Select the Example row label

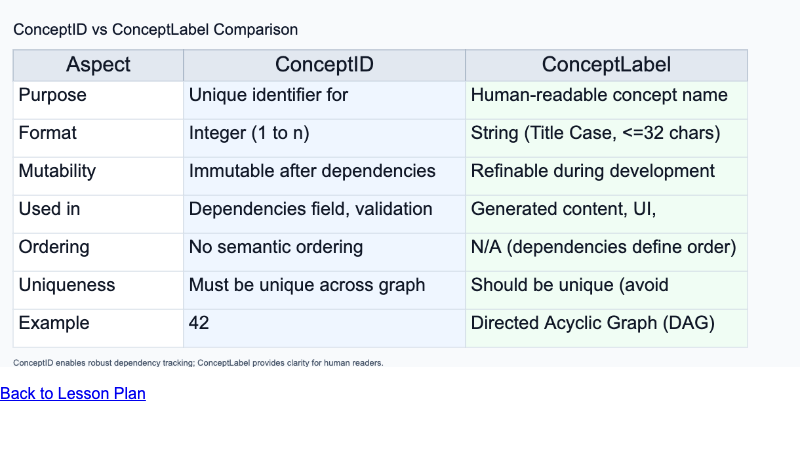[x=54, y=323]
